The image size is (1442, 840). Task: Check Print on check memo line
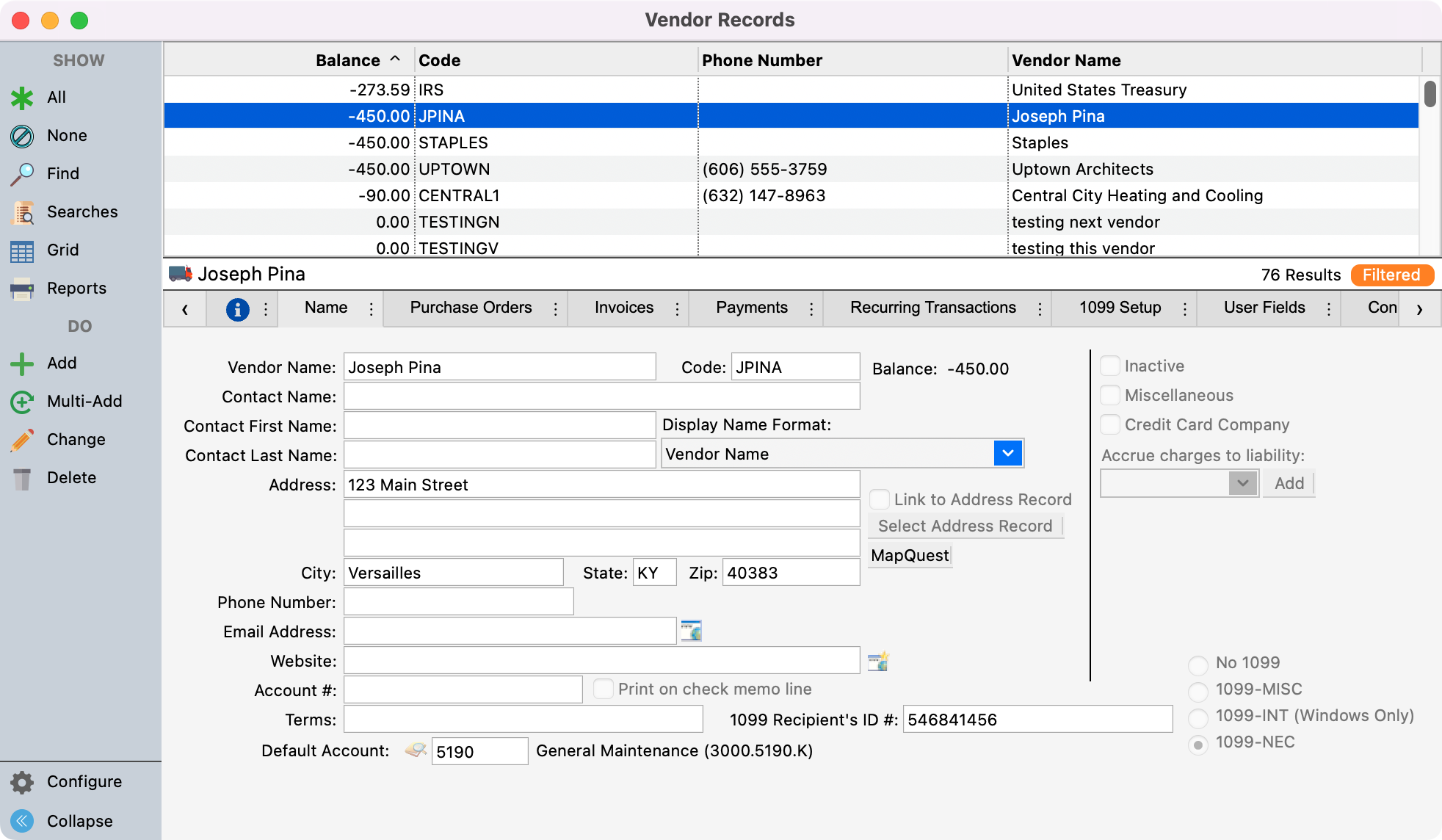[x=604, y=689]
